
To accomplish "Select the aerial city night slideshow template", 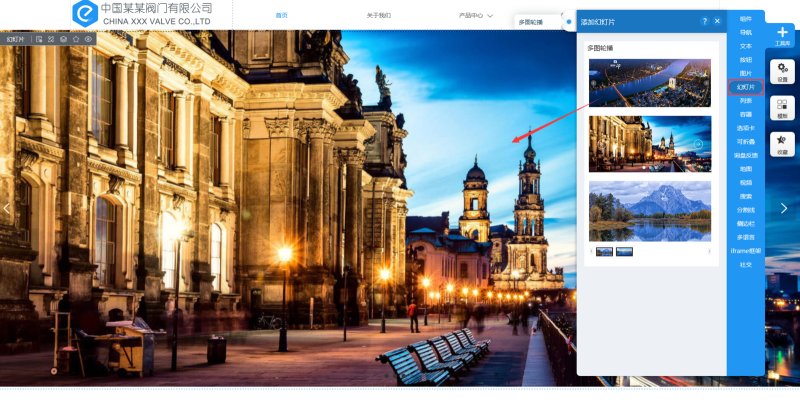I will (x=649, y=83).
